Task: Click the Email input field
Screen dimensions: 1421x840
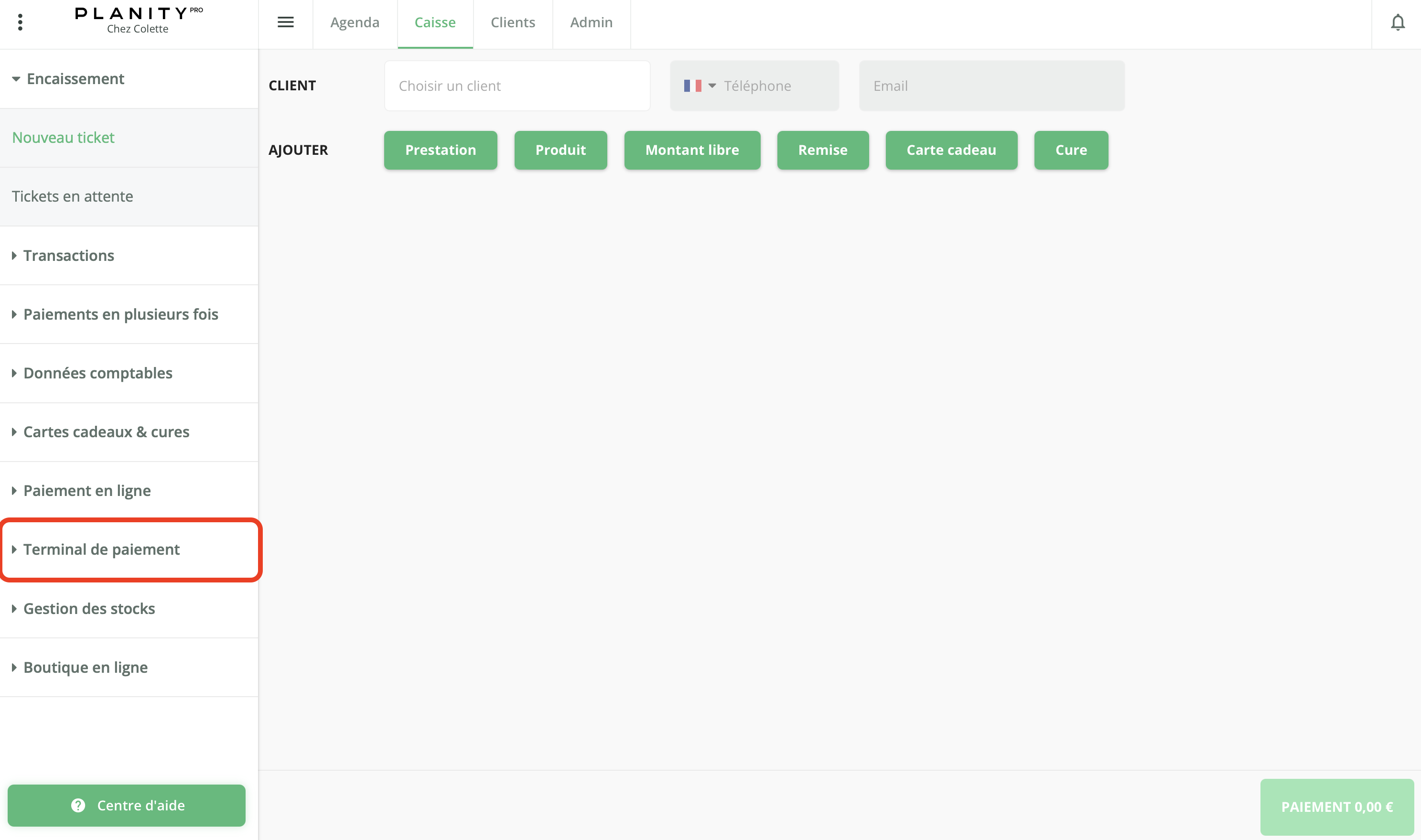Action: (x=991, y=86)
